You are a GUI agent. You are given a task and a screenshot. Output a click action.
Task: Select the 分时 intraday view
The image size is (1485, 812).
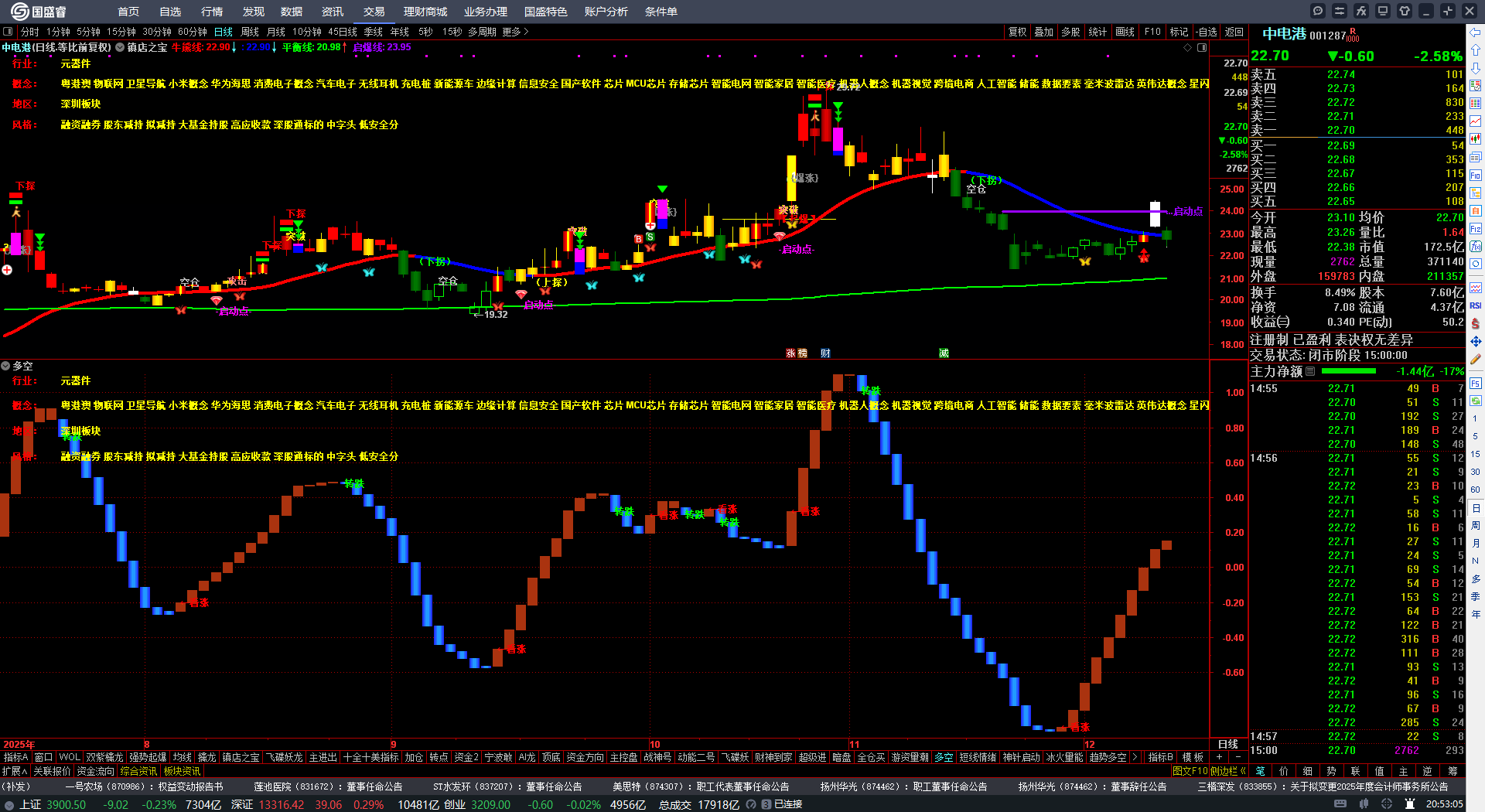pos(30,32)
